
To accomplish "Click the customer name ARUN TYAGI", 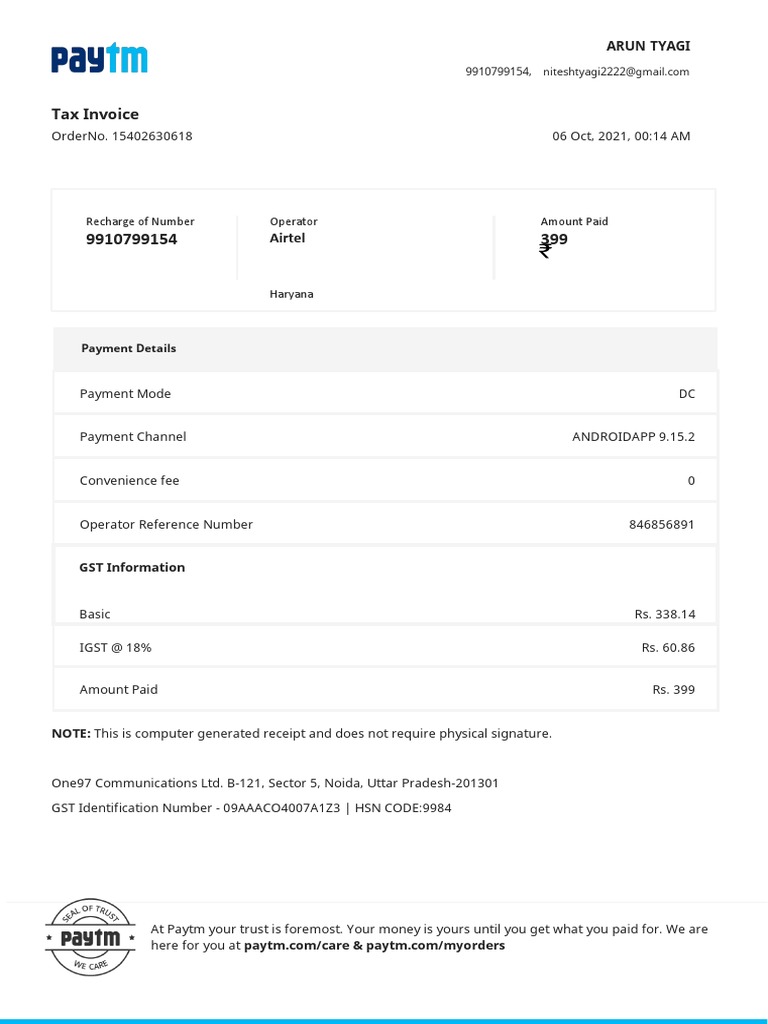I will pos(648,46).
